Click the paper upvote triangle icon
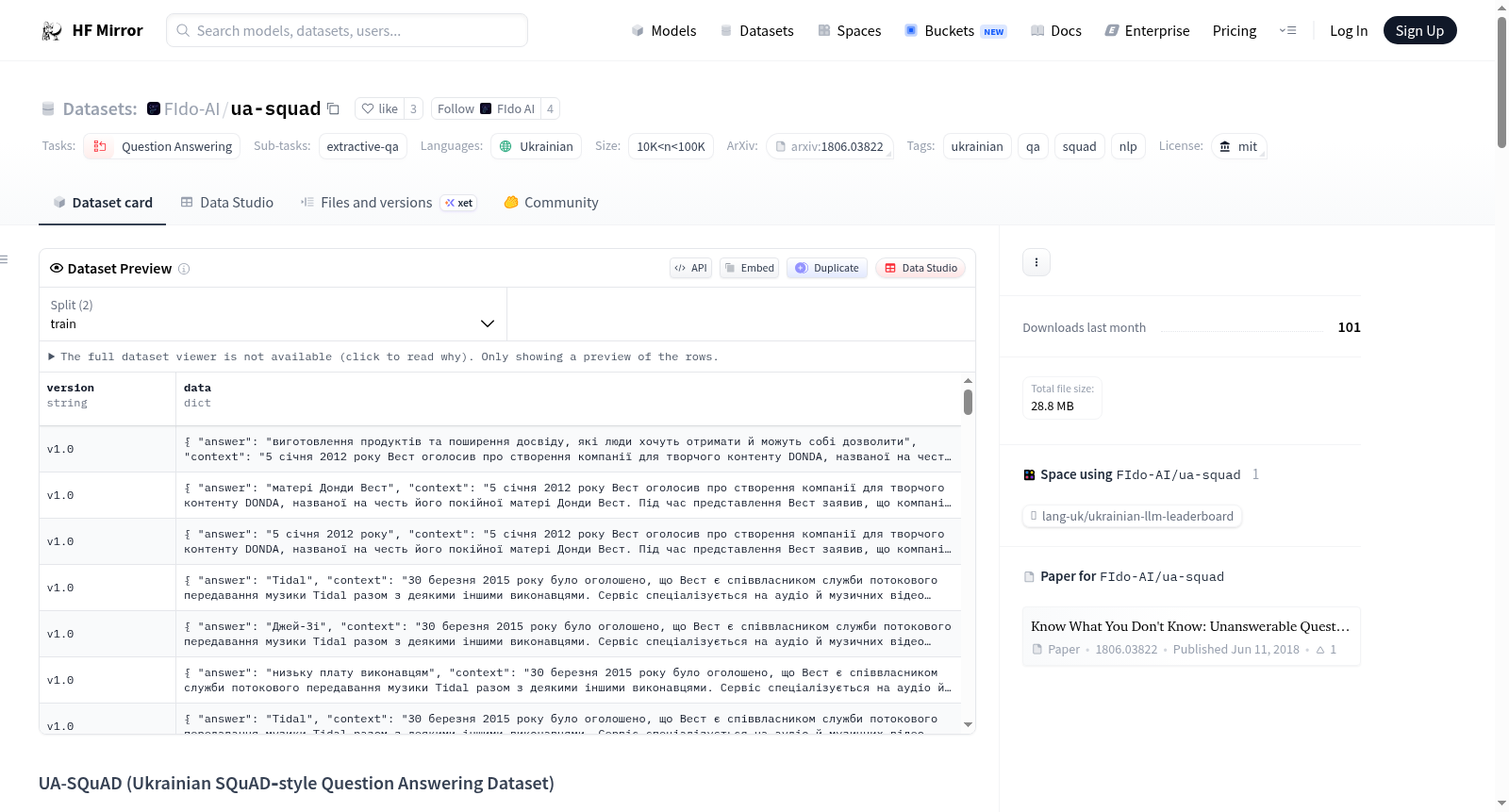This screenshot has width=1509, height=812. [x=1320, y=650]
